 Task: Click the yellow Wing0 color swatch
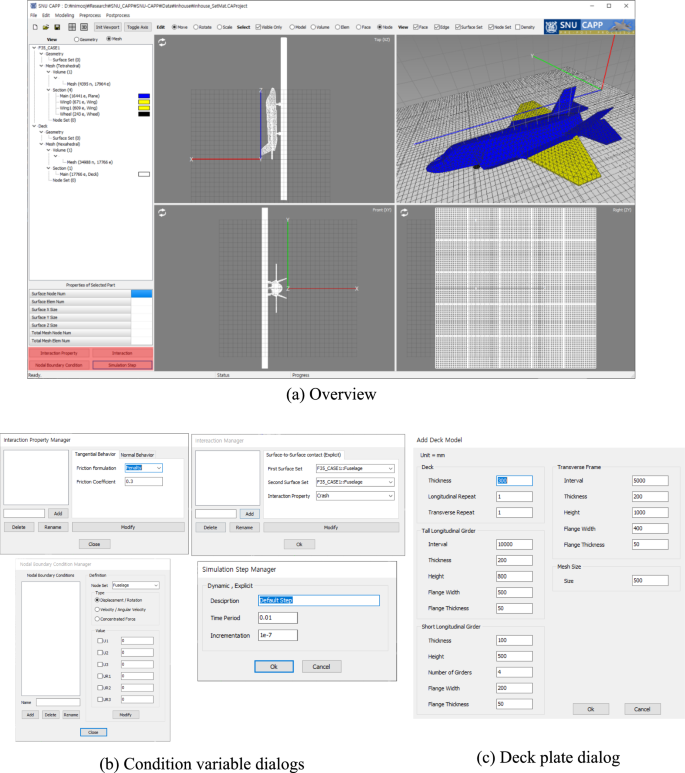point(144,102)
